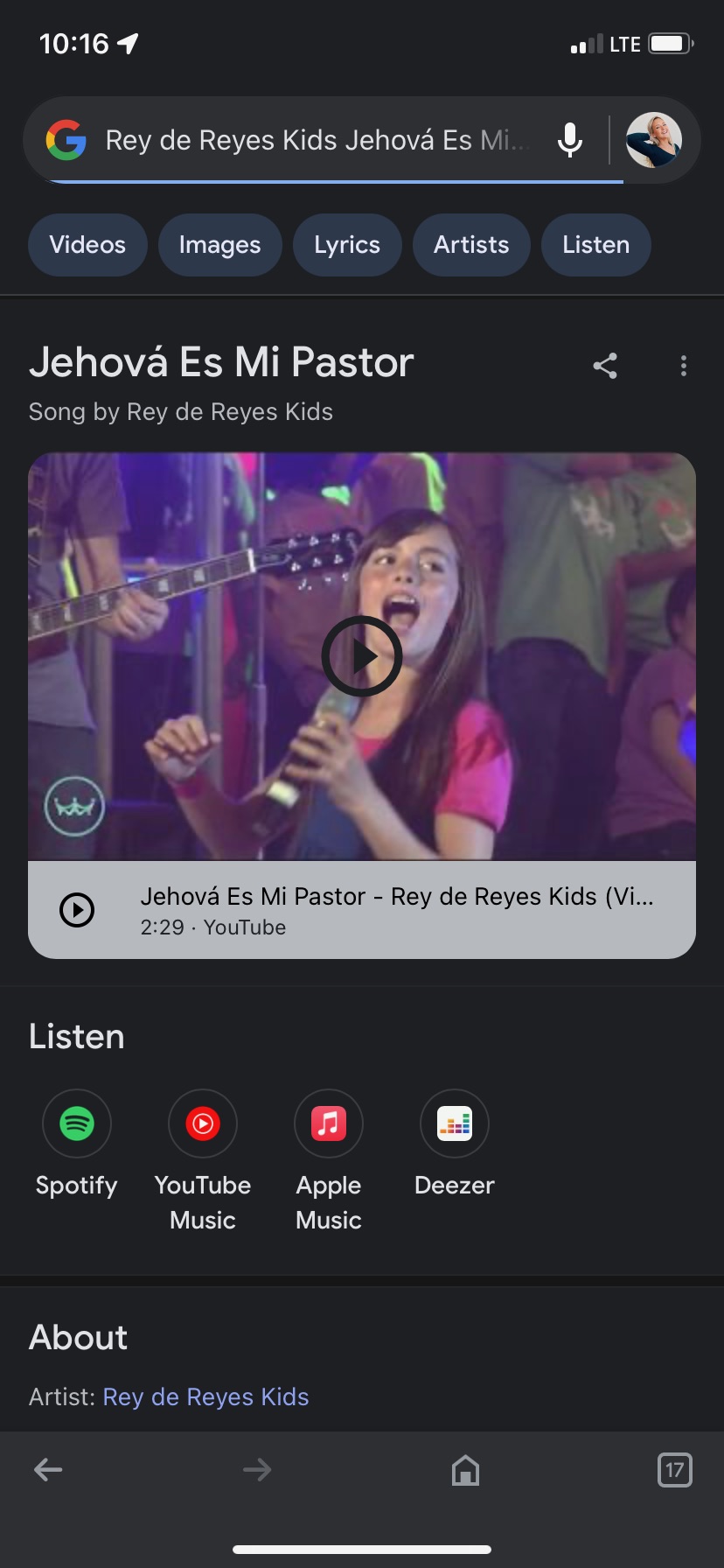Screen dimensions: 724x1568
Task: Open the three-dot more options menu
Action: coord(684,366)
